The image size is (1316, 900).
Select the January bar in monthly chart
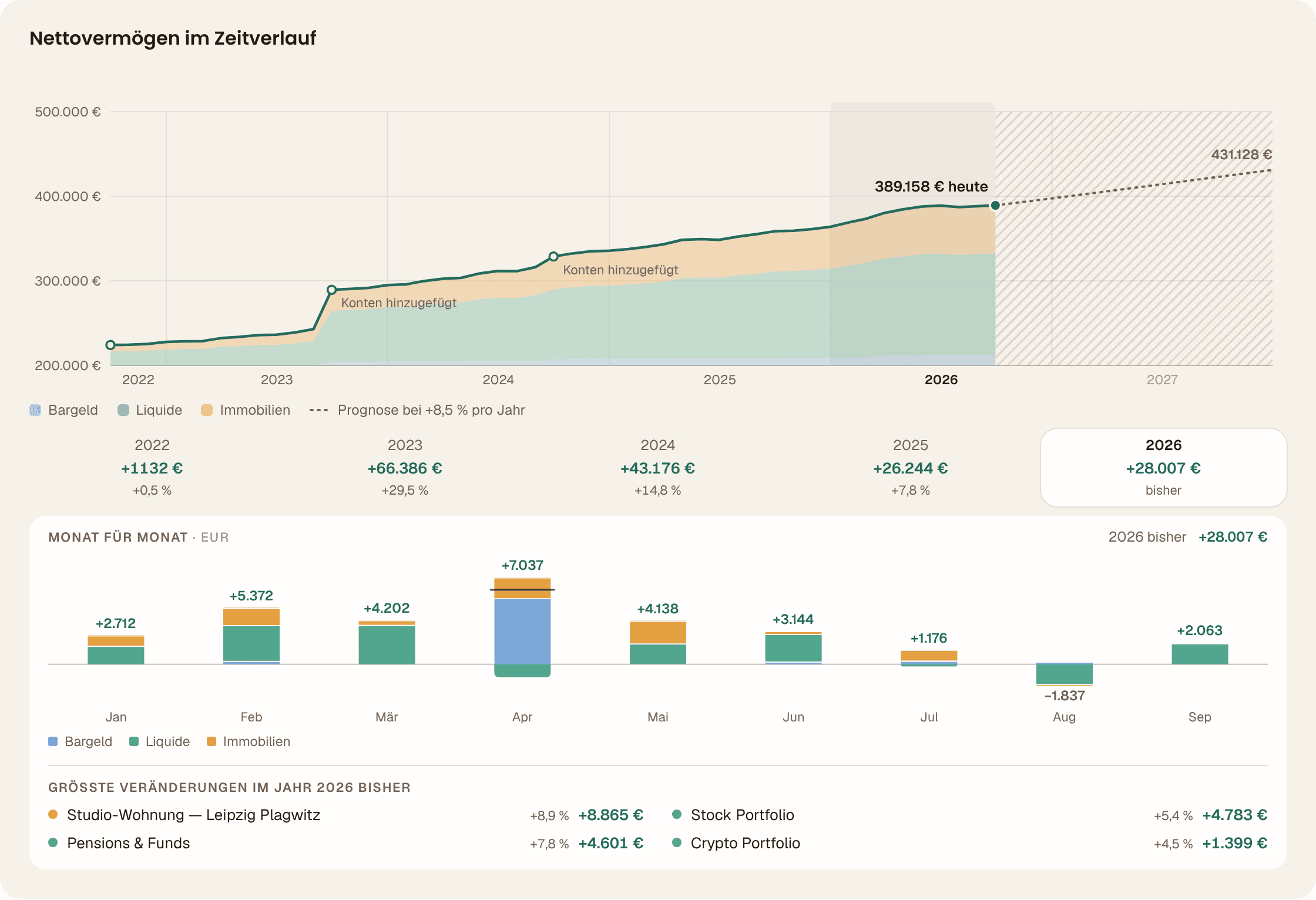tap(116, 650)
